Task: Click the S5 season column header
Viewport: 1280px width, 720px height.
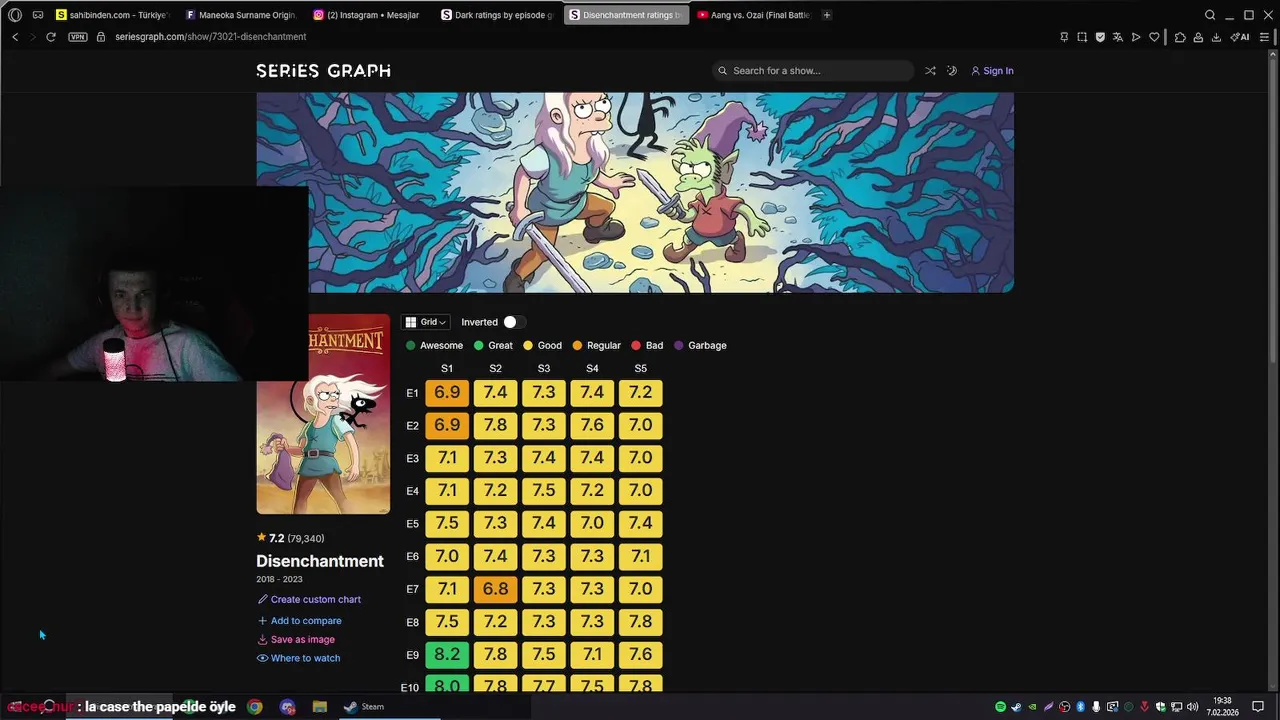Action: [x=640, y=369]
